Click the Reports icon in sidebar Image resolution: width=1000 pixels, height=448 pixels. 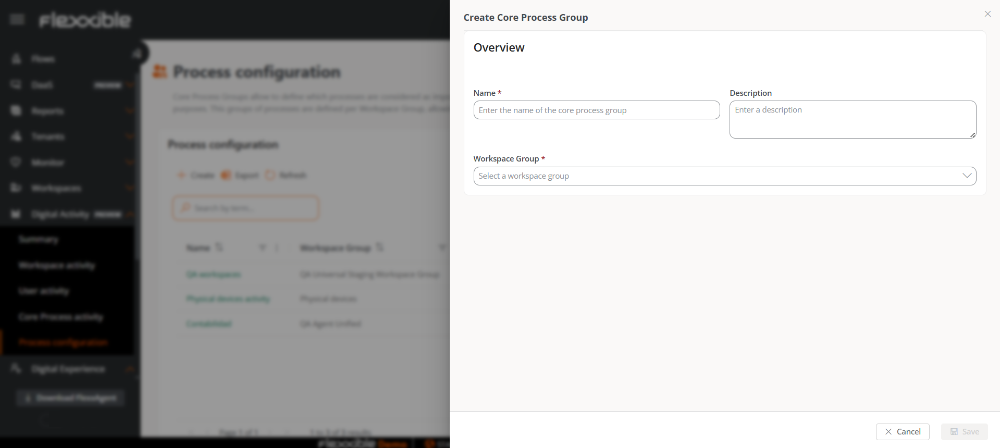[x=17, y=111]
